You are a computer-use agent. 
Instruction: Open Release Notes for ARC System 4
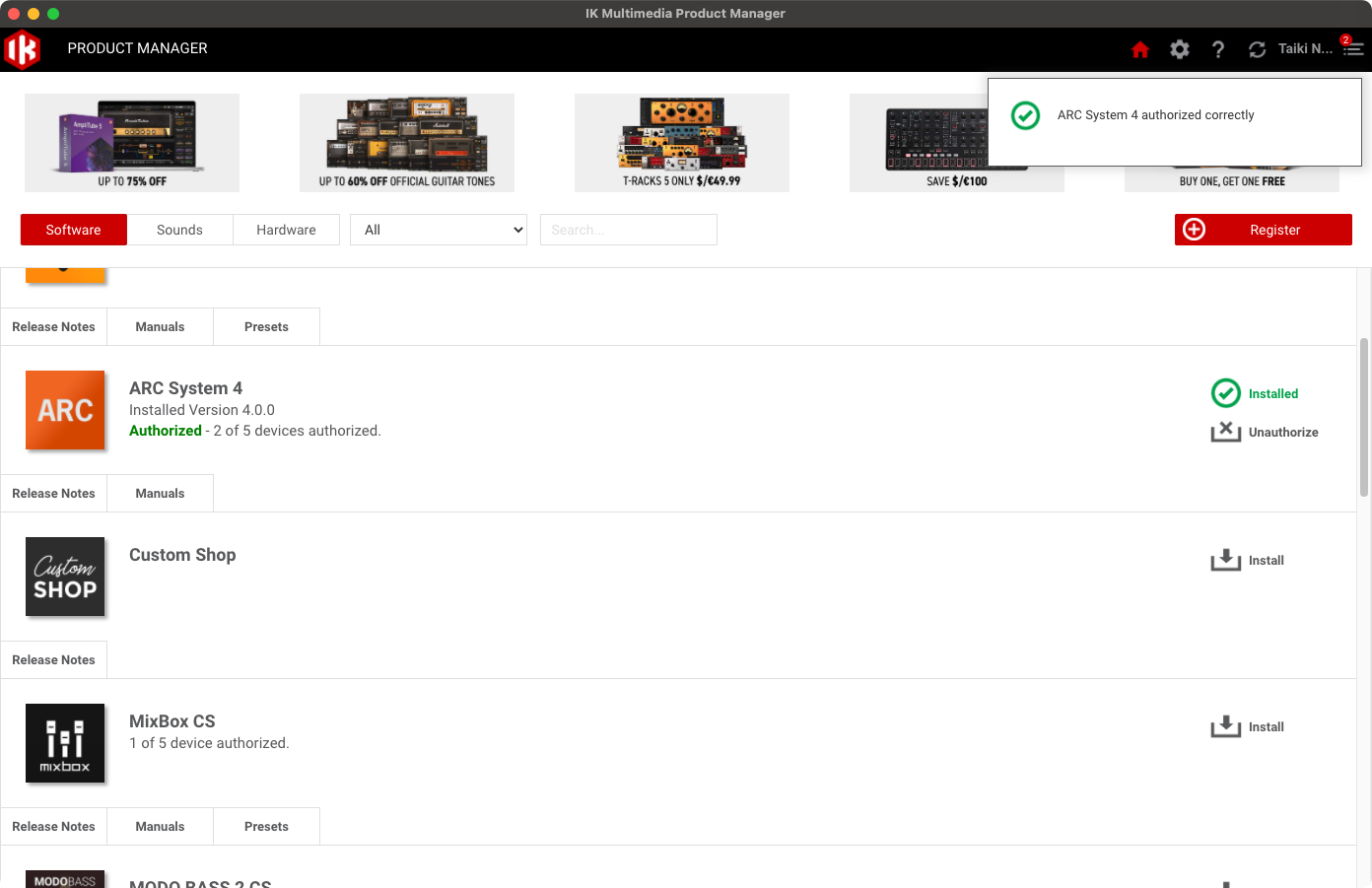(54, 493)
